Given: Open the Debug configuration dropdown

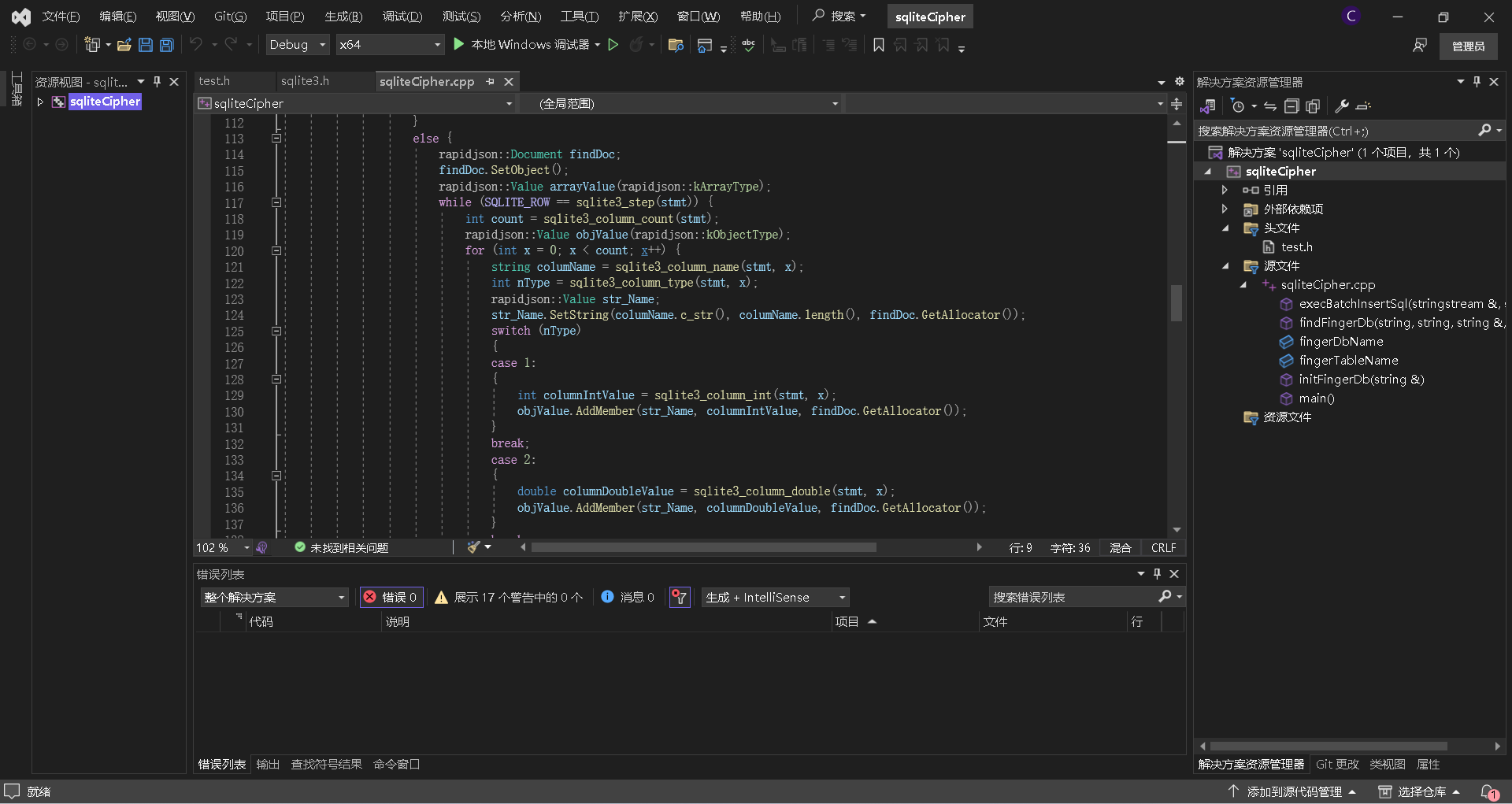Looking at the screenshot, I should [297, 45].
